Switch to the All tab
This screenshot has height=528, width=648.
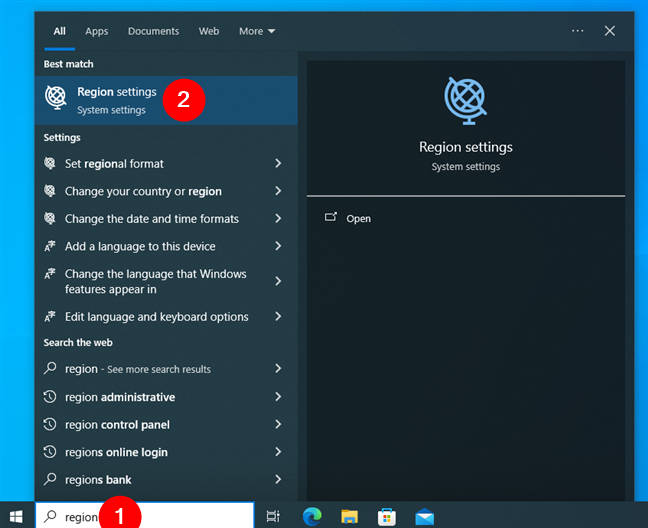60,31
